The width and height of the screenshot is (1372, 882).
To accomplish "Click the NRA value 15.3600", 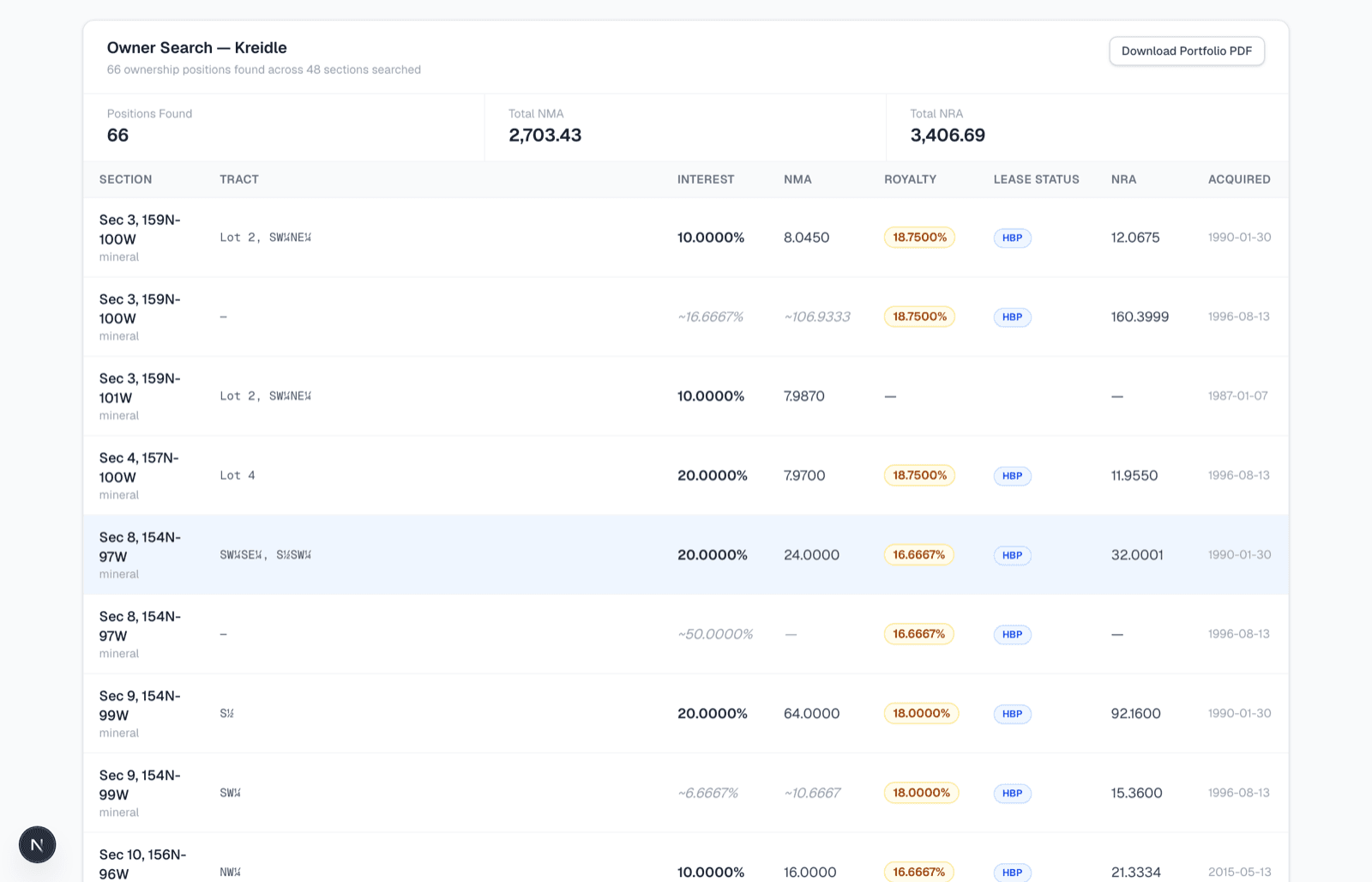I will click(x=1136, y=793).
